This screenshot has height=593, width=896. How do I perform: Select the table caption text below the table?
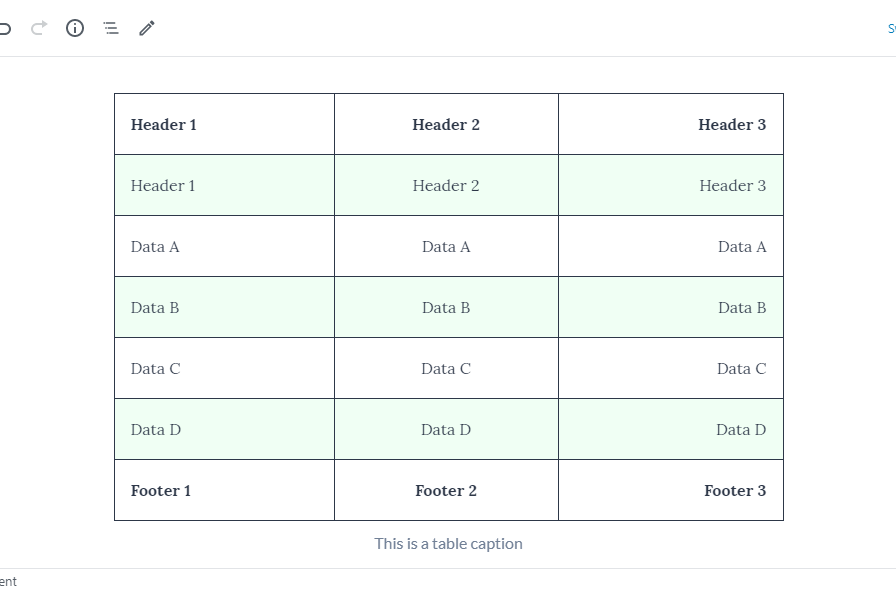pyautogui.click(x=447, y=543)
